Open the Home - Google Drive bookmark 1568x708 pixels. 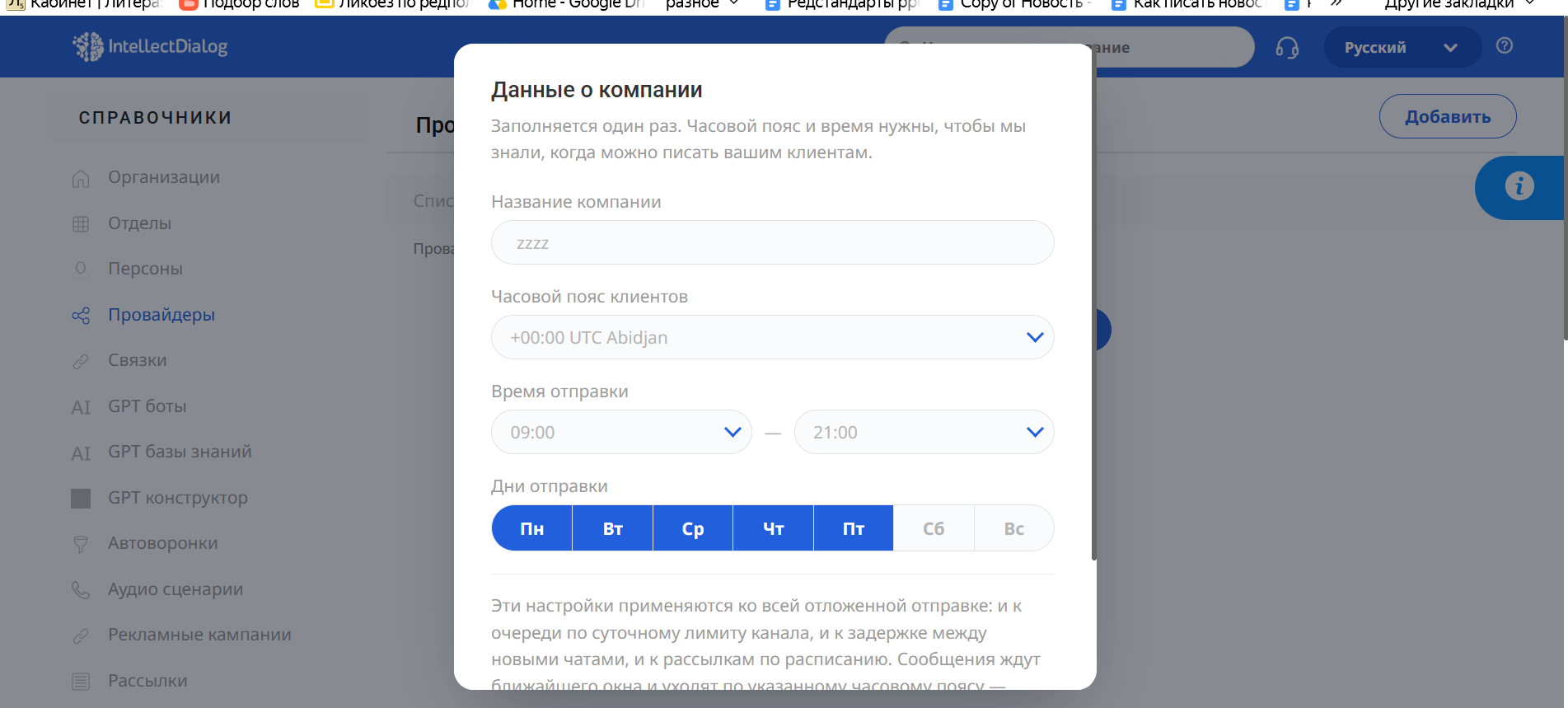566,5
